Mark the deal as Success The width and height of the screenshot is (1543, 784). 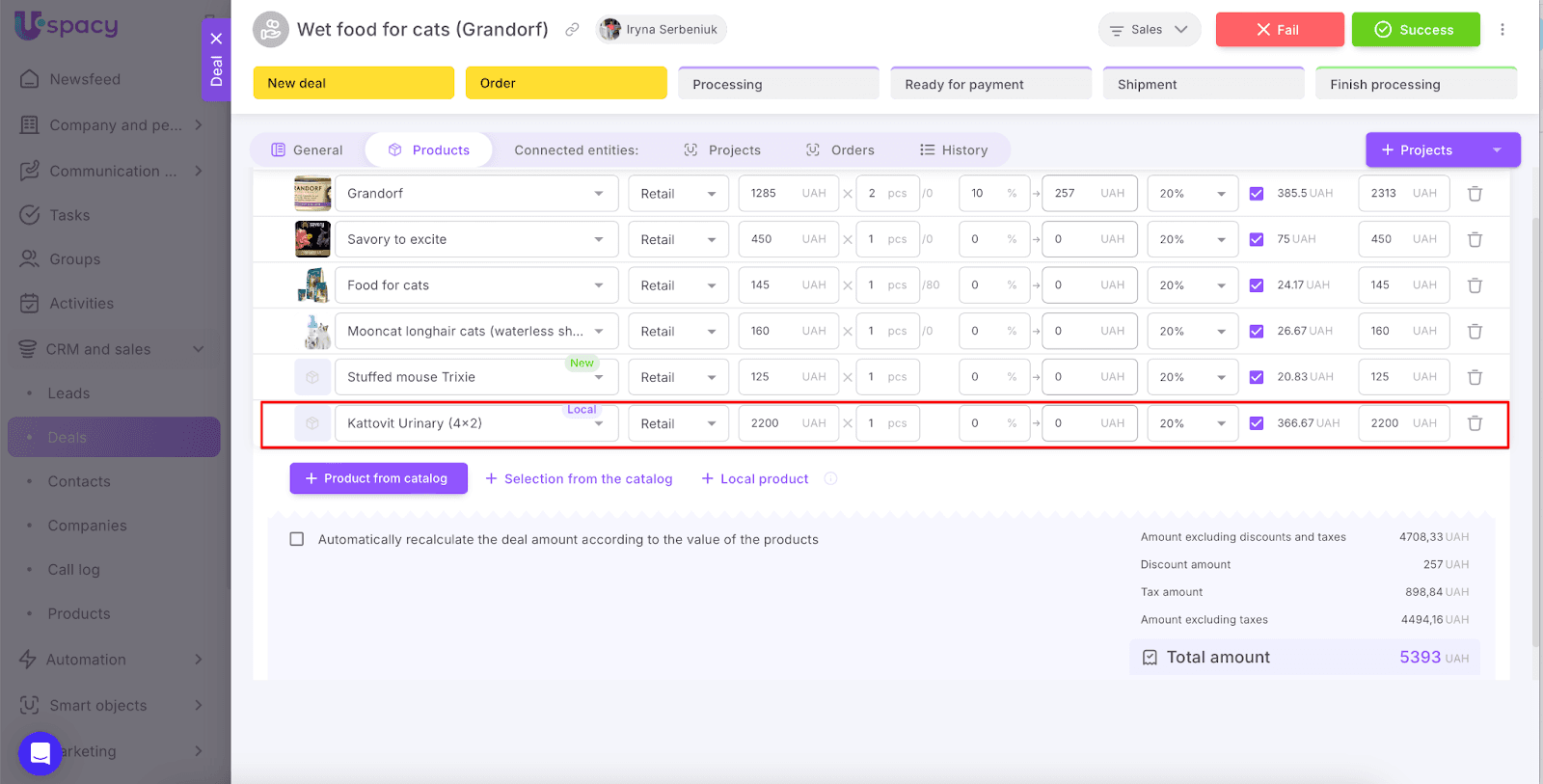(1415, 30)
